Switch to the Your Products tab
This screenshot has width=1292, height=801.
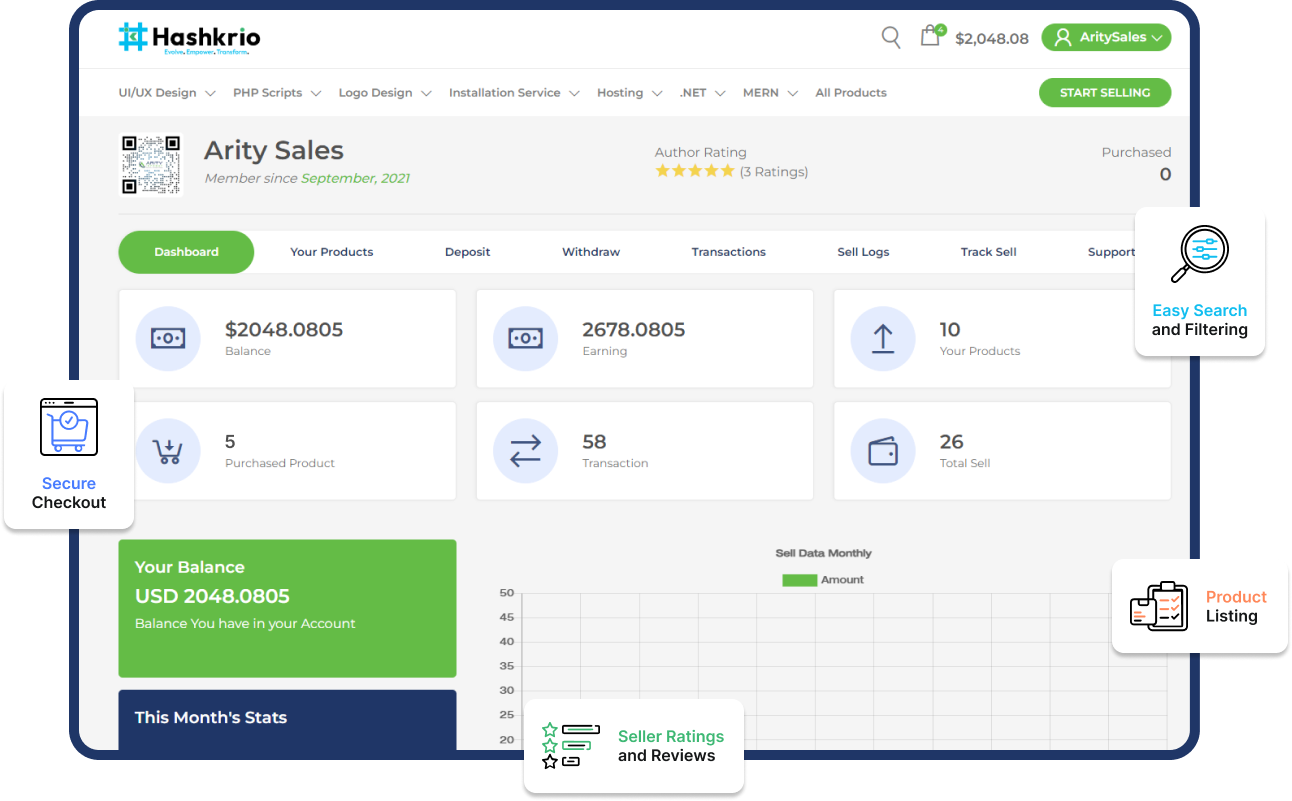(332, 252)
